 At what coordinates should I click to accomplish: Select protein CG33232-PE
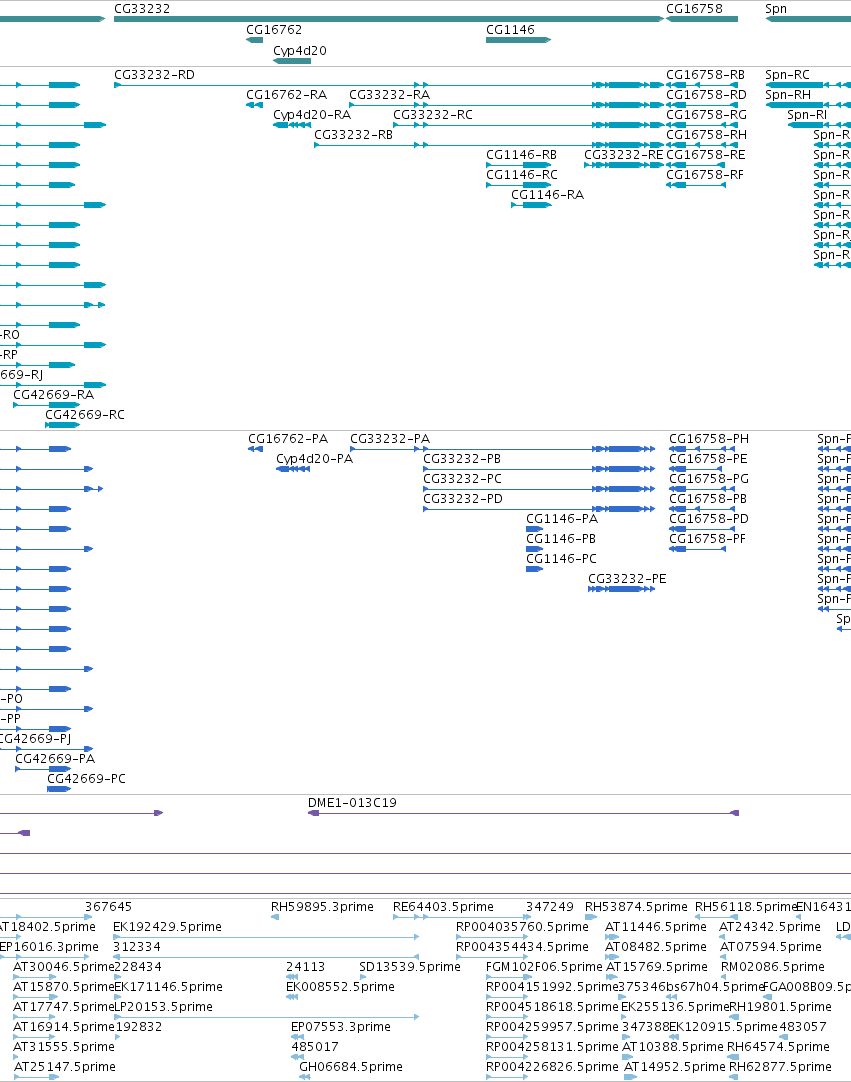[x=621, y=589]
